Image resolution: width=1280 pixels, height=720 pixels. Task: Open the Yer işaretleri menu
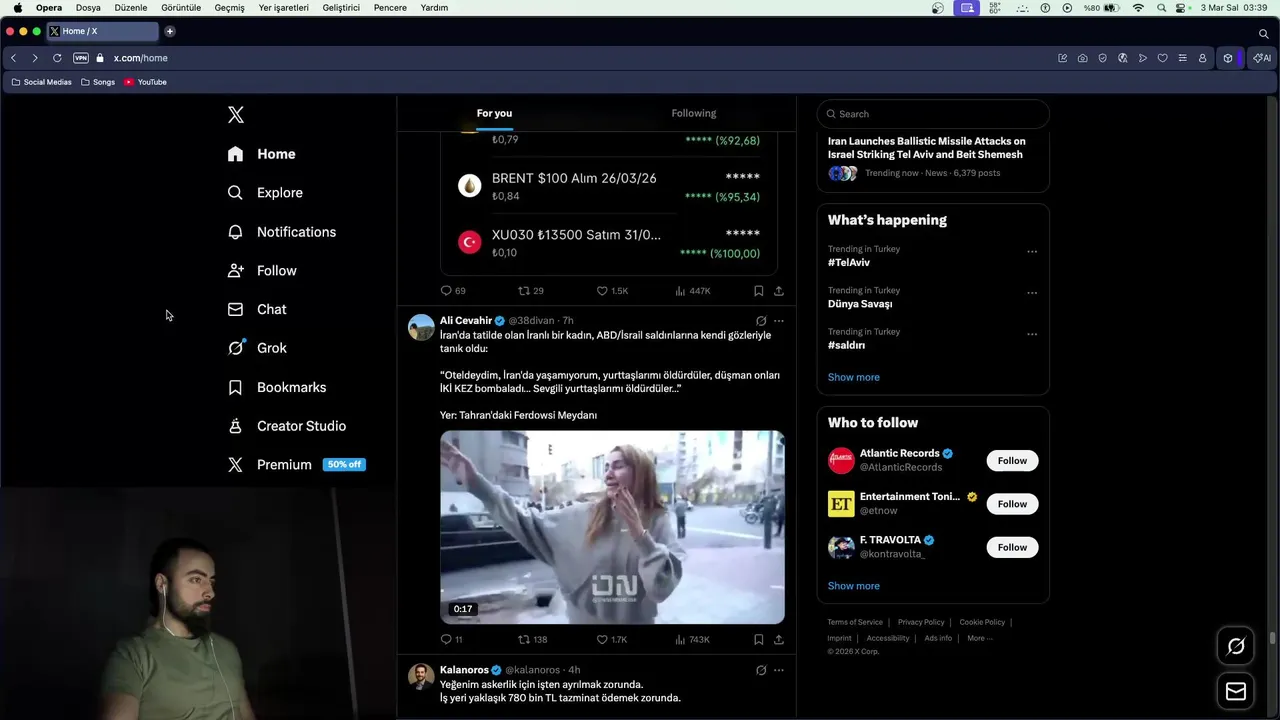(283, 7)
